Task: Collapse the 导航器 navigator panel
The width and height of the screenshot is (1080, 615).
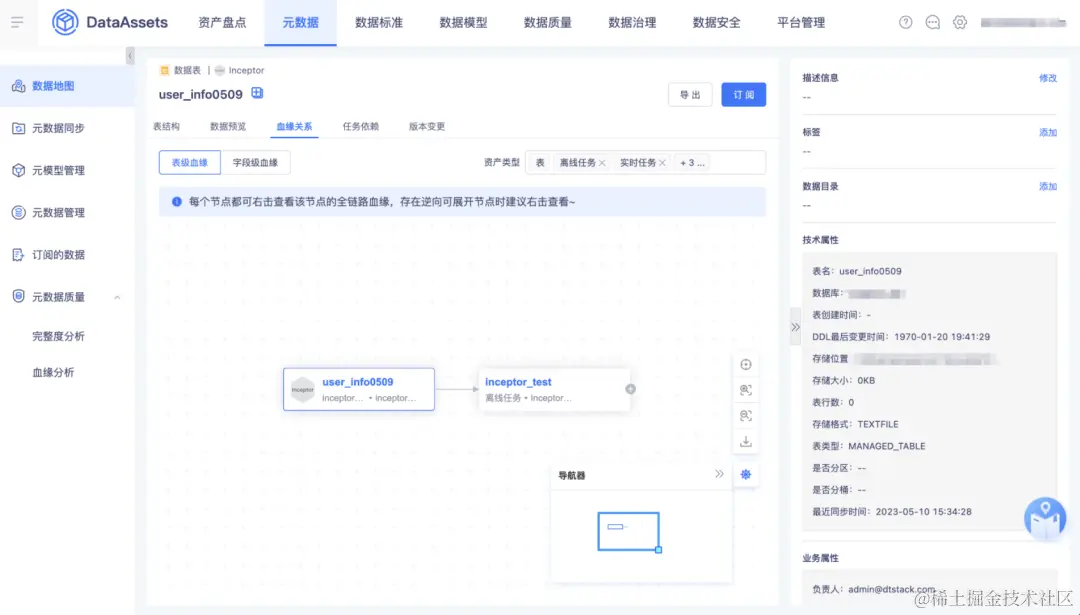Action: pos(719,474)
